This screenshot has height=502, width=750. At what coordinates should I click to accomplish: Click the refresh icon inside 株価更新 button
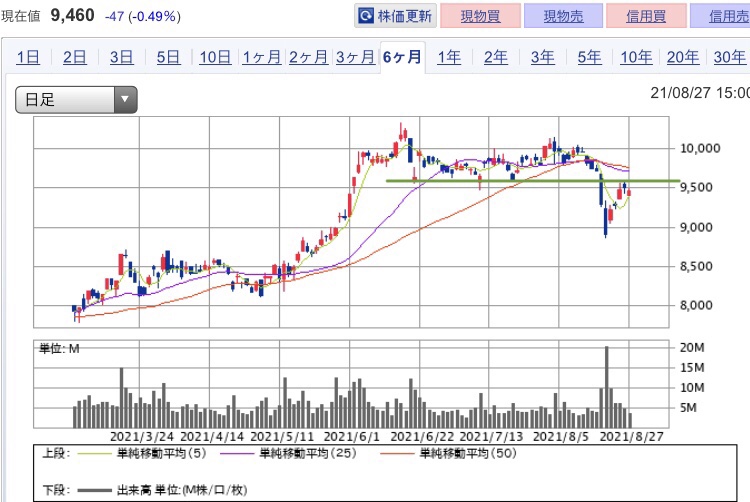pos(366,16)
